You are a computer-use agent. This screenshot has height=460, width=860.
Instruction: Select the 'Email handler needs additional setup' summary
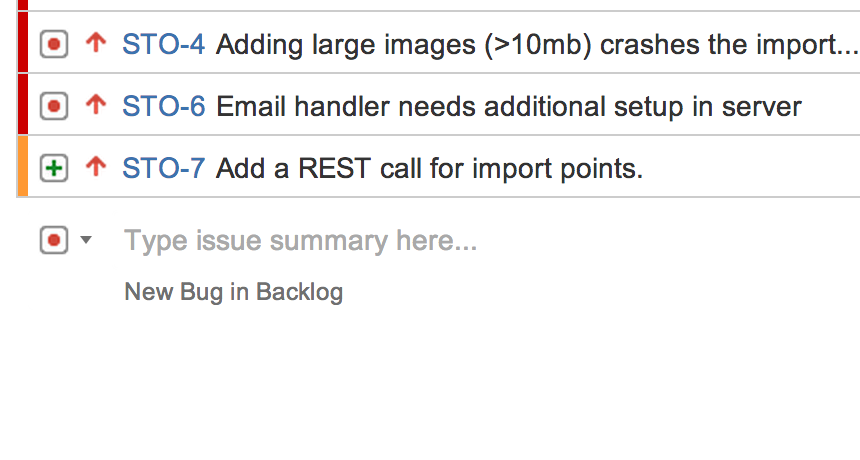[x=508, y=105]
